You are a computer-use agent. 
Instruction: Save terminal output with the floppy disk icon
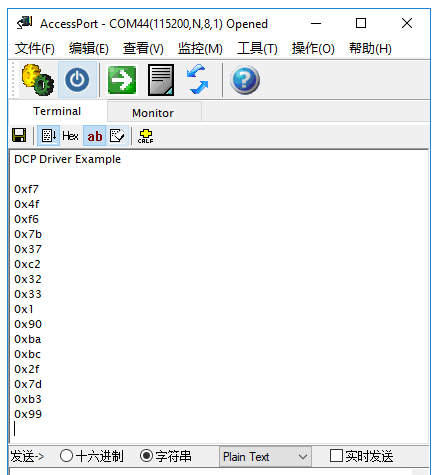coord(19,135)
